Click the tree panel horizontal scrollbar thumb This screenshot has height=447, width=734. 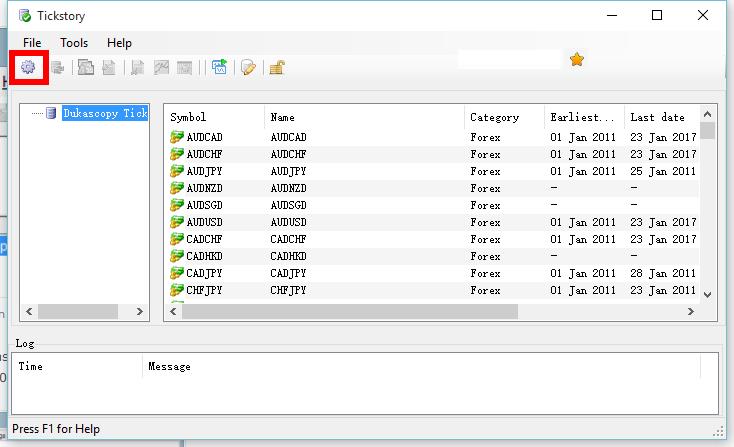pyautogui.click(x=78, y=311)
